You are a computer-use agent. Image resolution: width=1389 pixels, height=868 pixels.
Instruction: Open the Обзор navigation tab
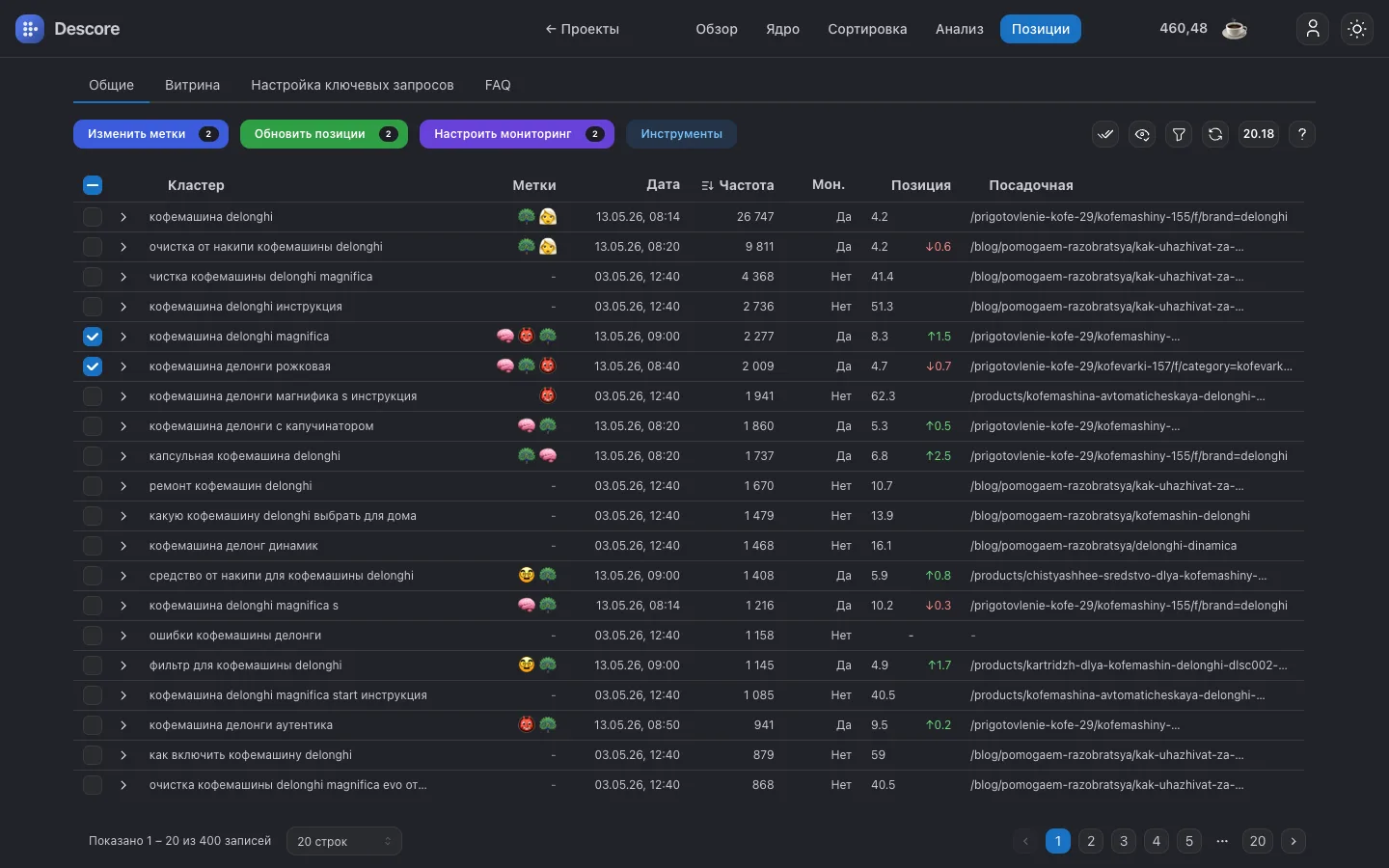point(717,29)
